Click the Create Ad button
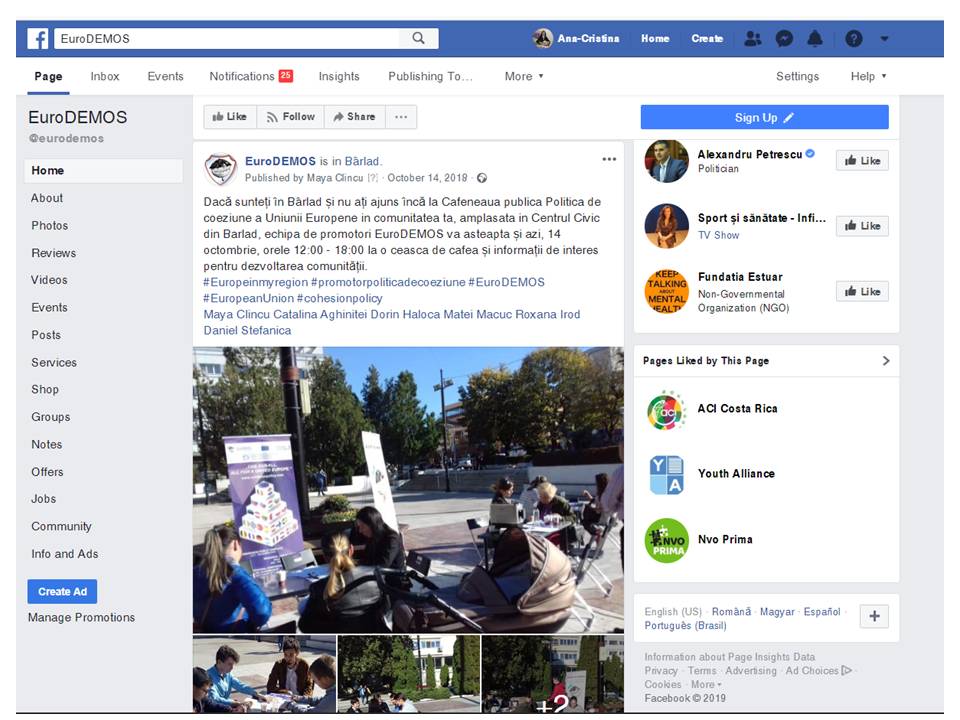960x720 pixels. (62, 591)
